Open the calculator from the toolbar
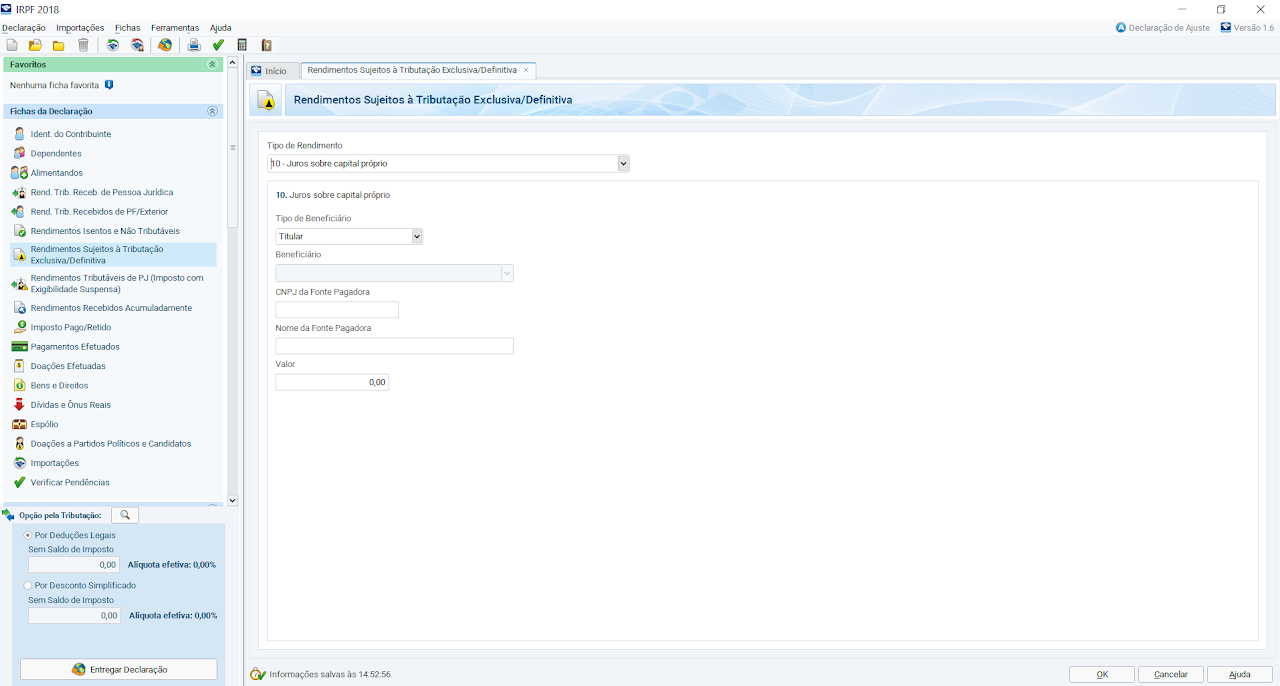Viewport: 1280px width, 686px height. point(242,45)
